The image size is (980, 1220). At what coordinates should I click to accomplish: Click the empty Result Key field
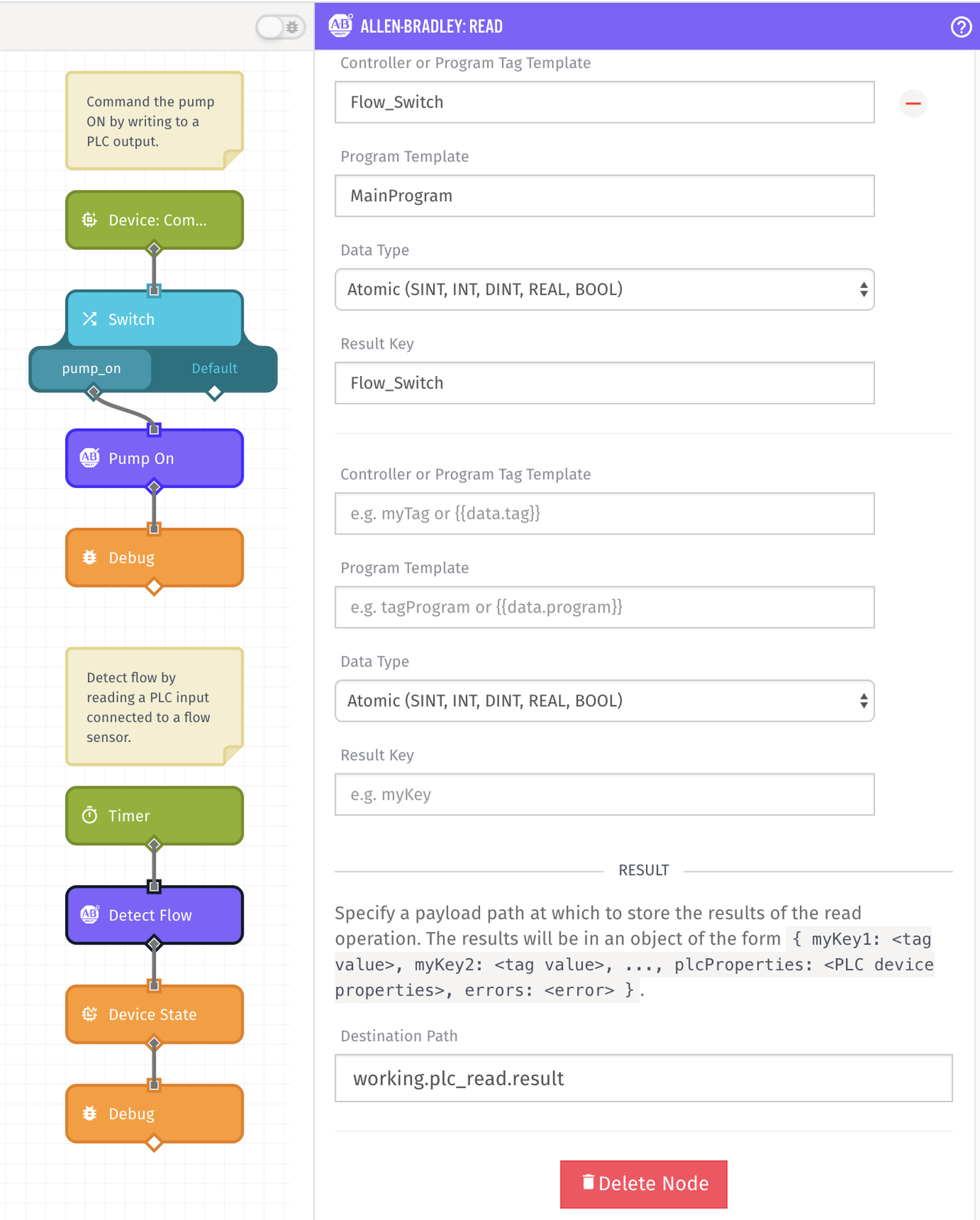[x=605, y=794]
